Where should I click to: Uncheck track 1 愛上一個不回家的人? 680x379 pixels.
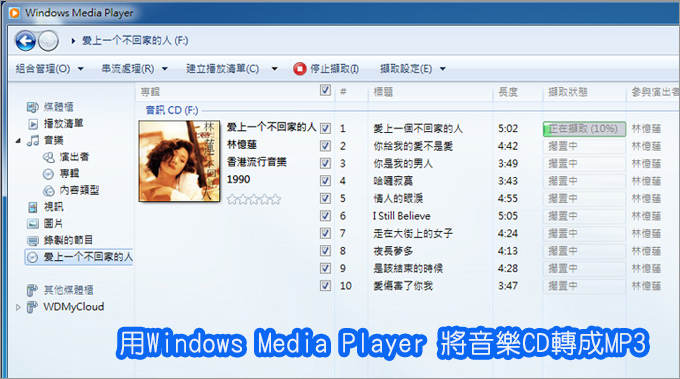pos(325,128)
